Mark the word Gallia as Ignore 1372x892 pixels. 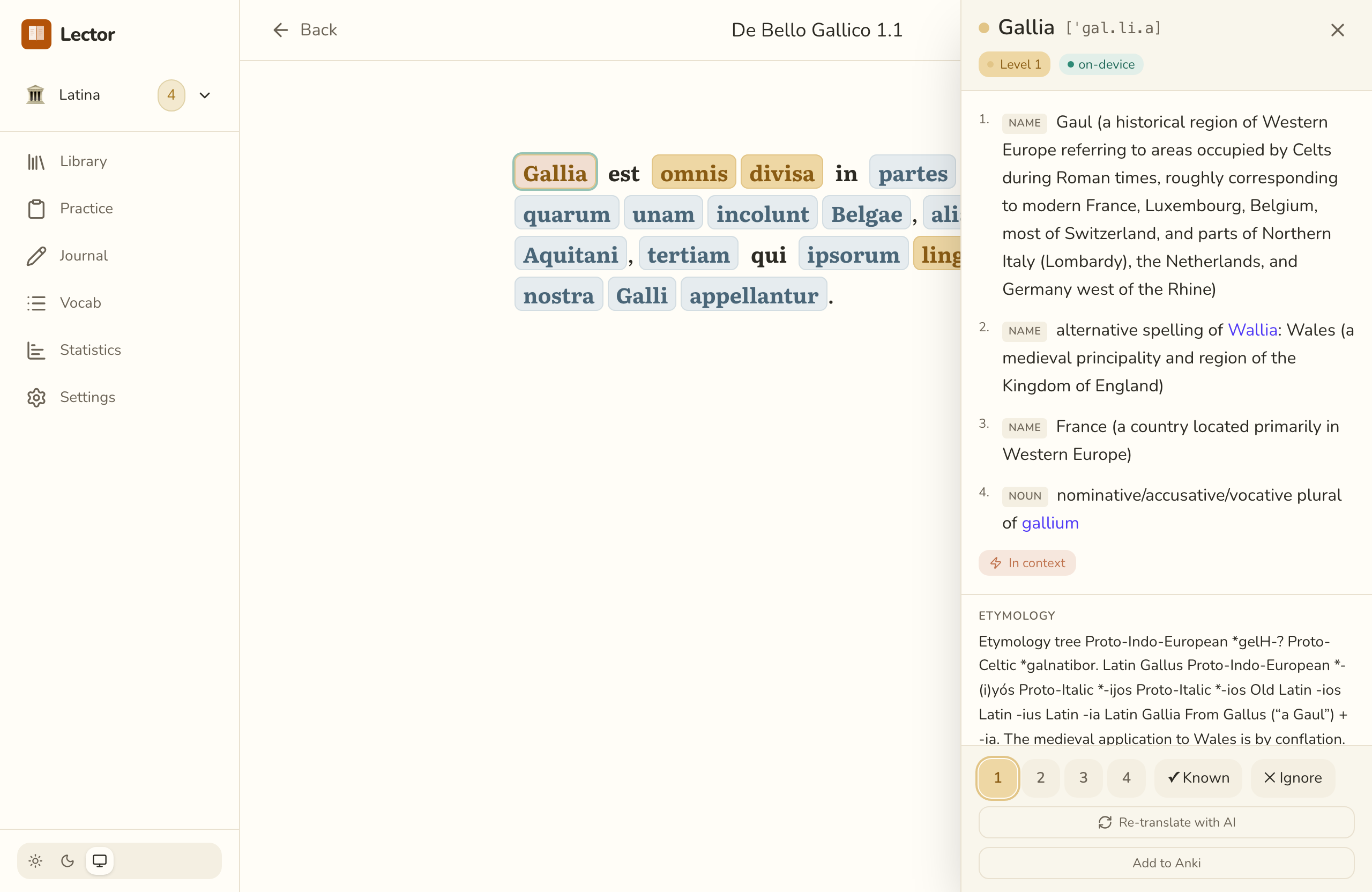click(1293, 778)
